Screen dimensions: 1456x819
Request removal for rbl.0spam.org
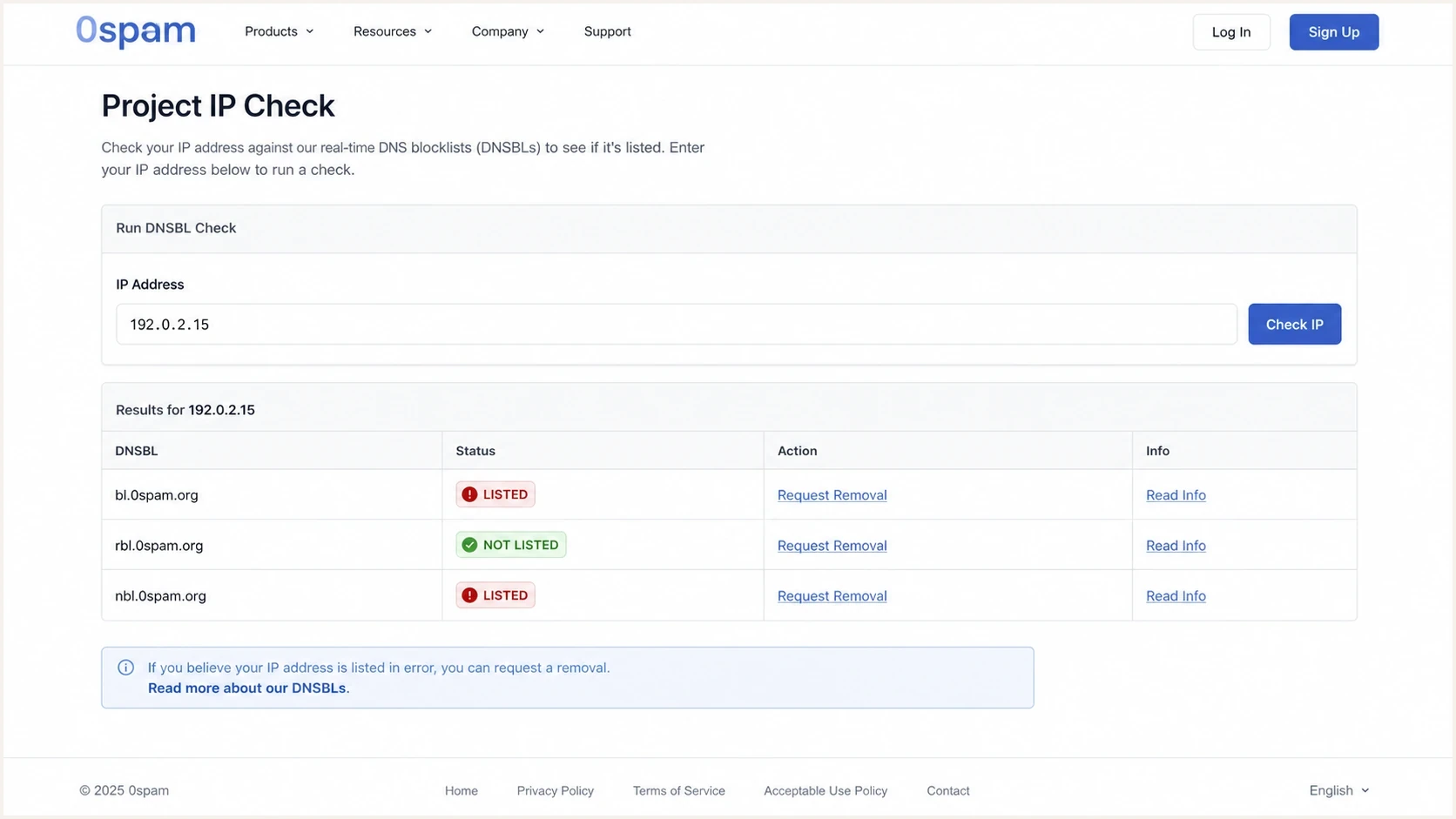click(x=832, y=546)
